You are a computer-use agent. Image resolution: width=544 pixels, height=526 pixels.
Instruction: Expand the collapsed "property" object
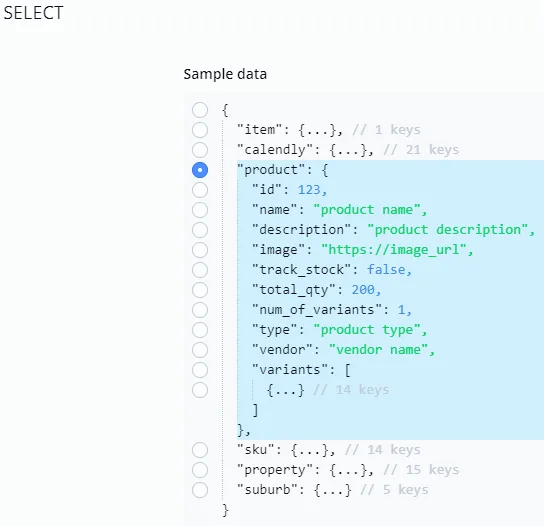[349, 470]
